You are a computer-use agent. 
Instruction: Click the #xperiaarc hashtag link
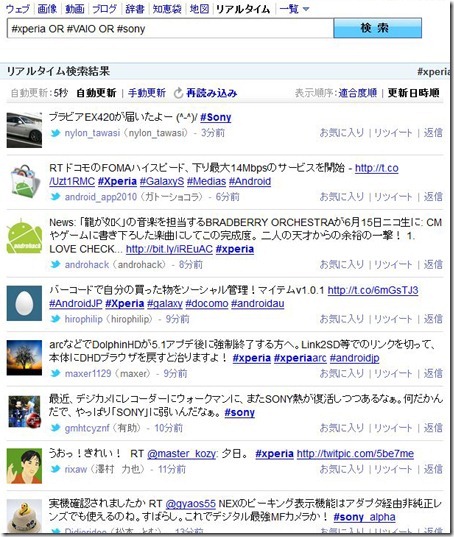tap(300, 358)
